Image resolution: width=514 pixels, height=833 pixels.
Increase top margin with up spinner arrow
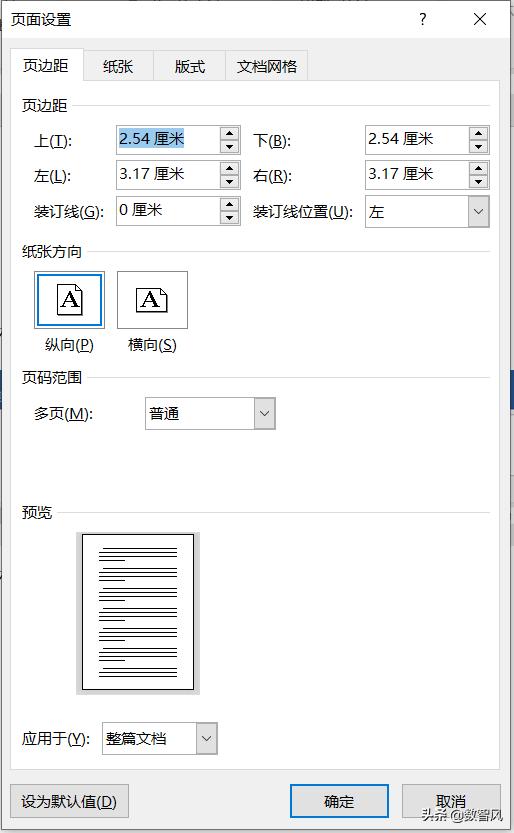[x=229, y=134]
